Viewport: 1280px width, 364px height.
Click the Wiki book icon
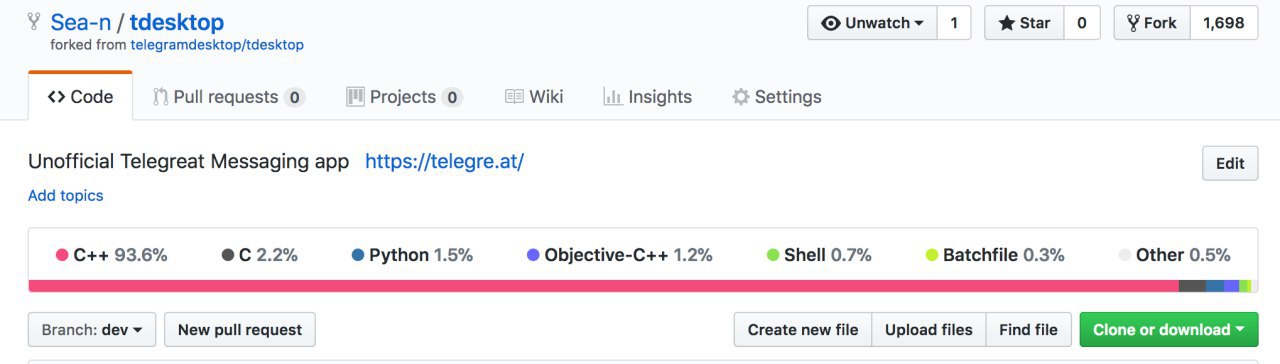[514, 97]
